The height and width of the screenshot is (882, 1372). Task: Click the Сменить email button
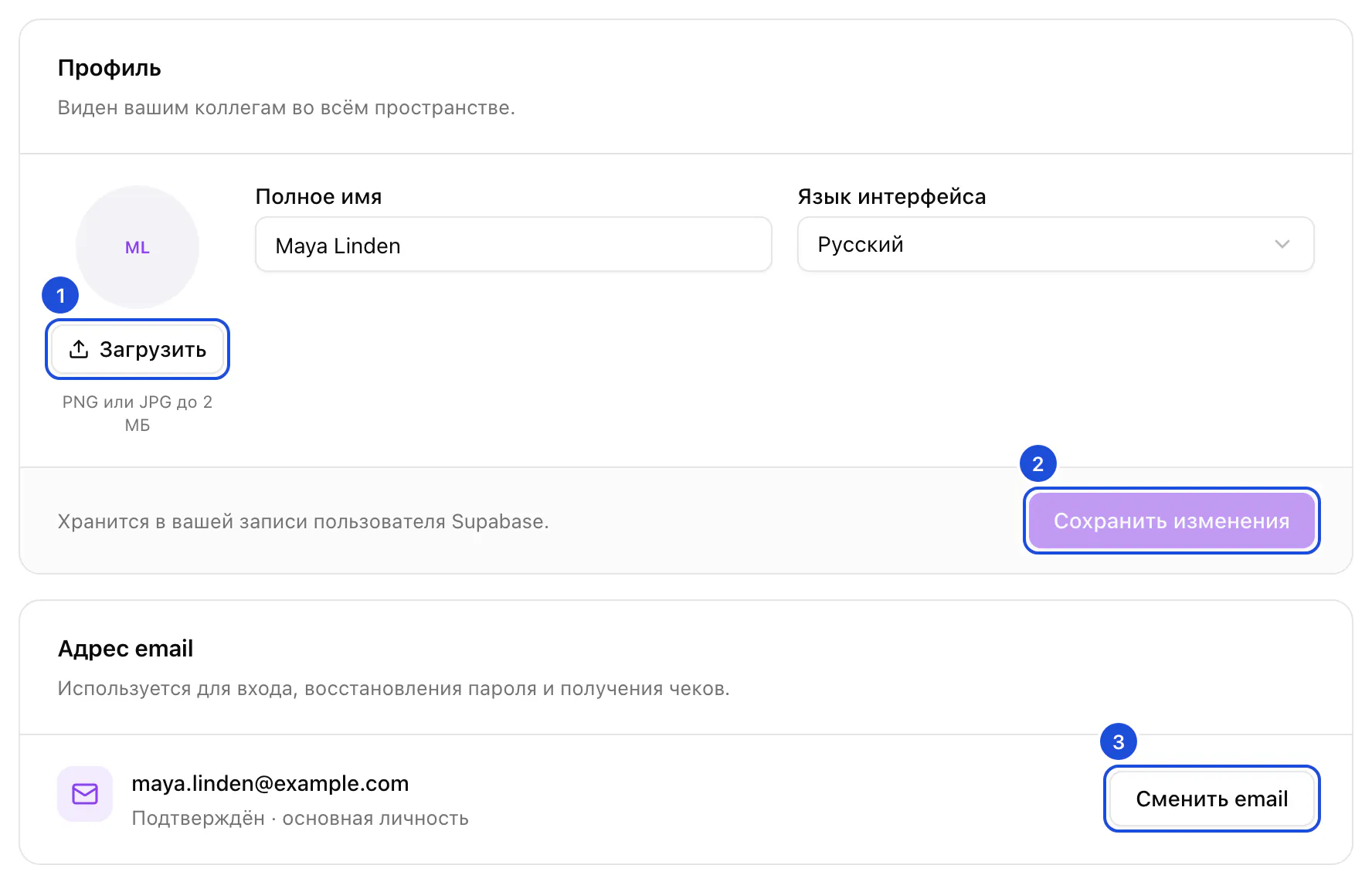[1211, 799]
